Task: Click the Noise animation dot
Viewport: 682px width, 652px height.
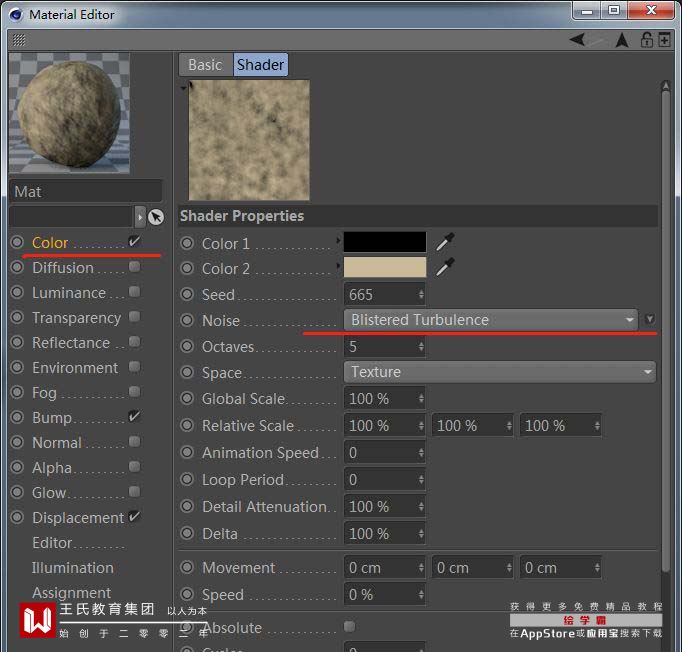Action: pos(187,320)
